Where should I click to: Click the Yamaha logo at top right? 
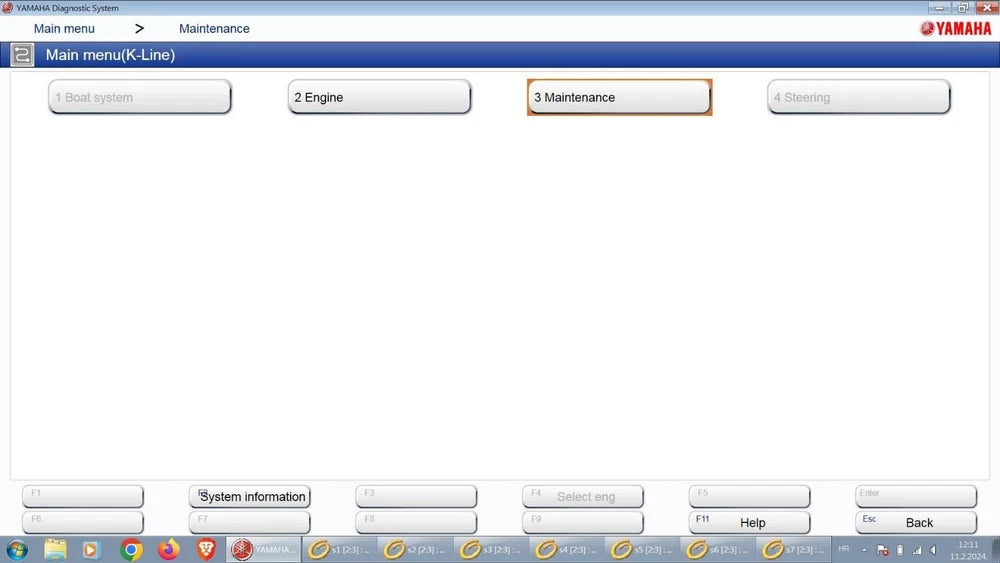point(955,29)
